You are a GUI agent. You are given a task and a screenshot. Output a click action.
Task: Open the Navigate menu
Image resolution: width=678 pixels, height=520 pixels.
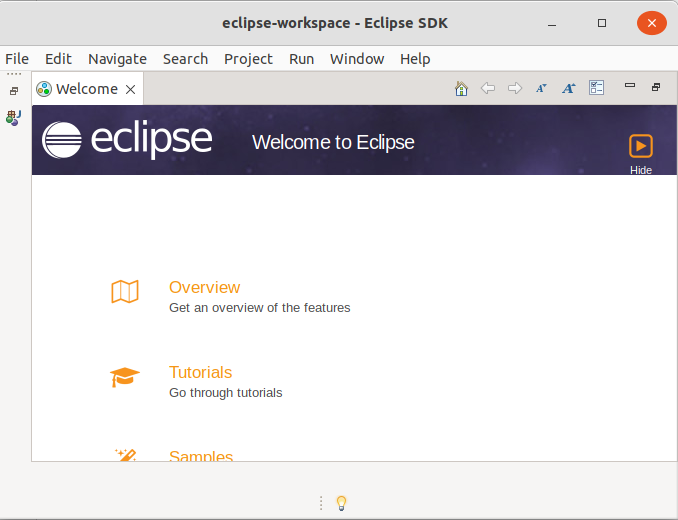117,59
